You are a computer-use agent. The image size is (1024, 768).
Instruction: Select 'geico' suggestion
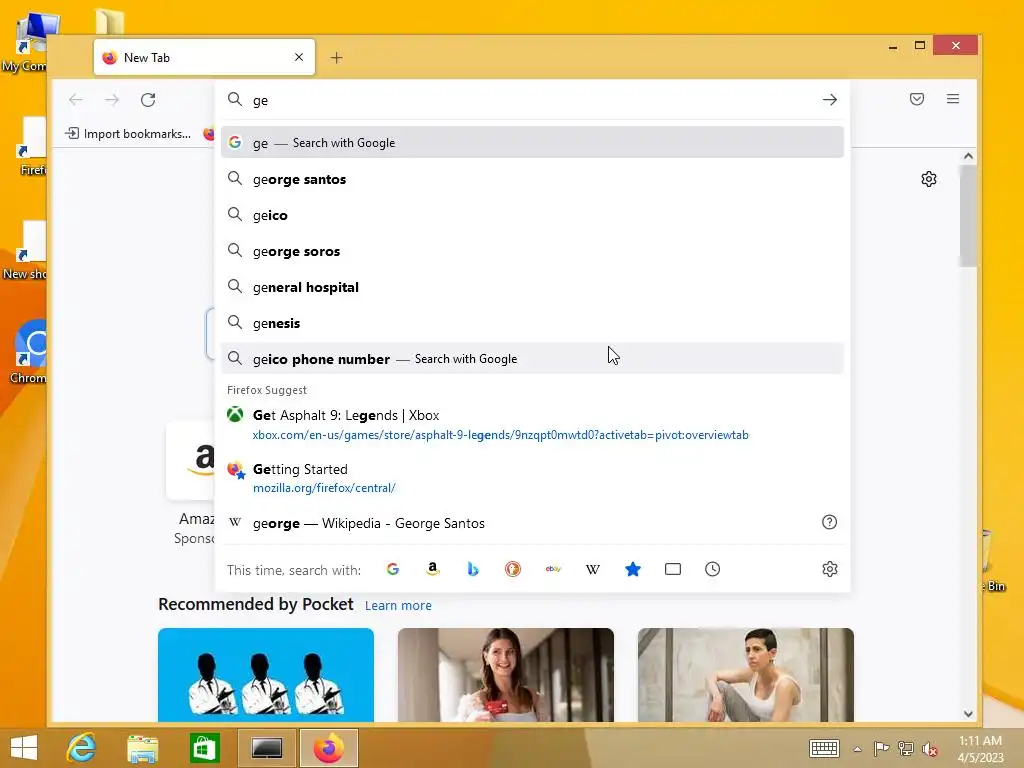(x=532, y=215)
